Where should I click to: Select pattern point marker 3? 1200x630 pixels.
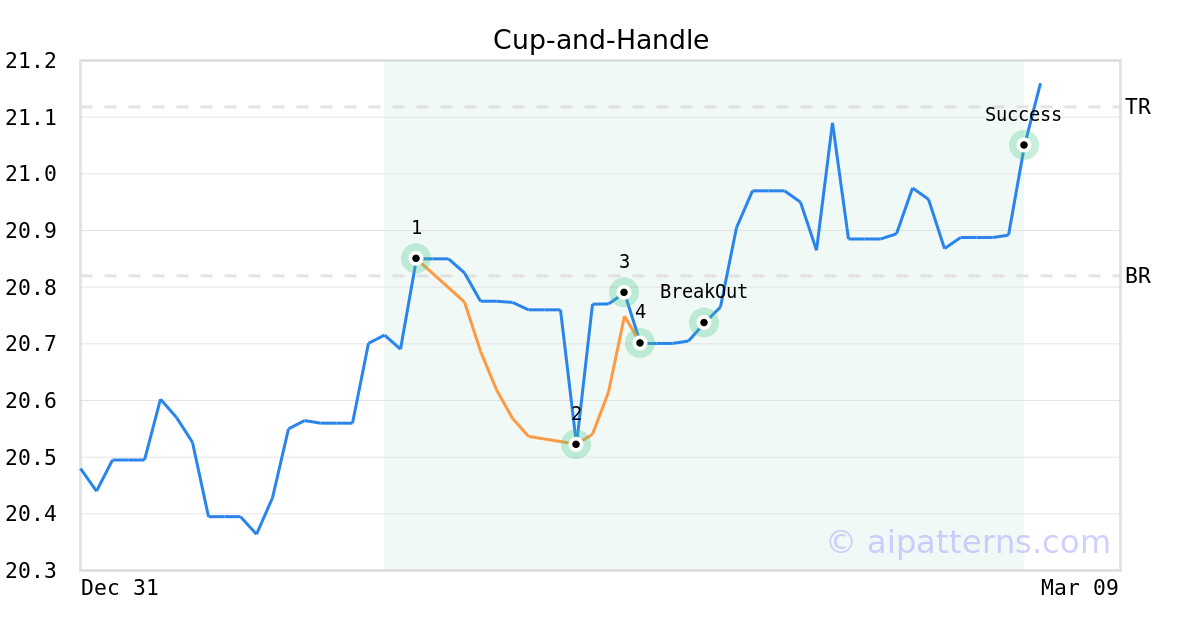[624, 292]
